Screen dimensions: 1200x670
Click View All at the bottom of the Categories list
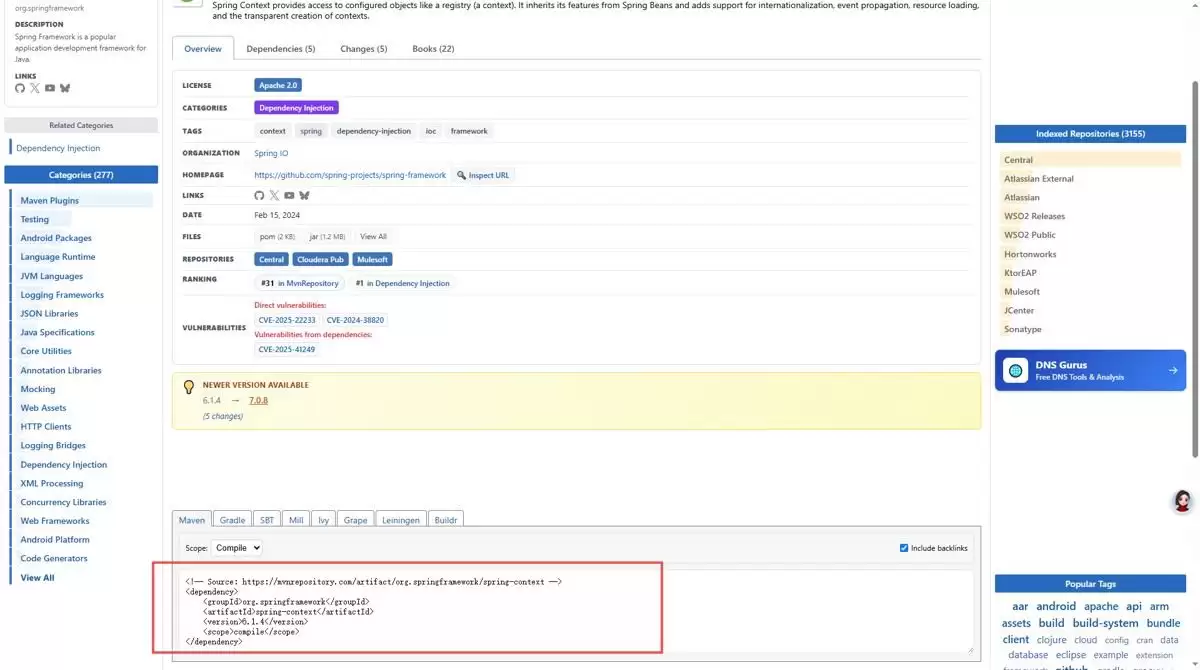(38, 578)
